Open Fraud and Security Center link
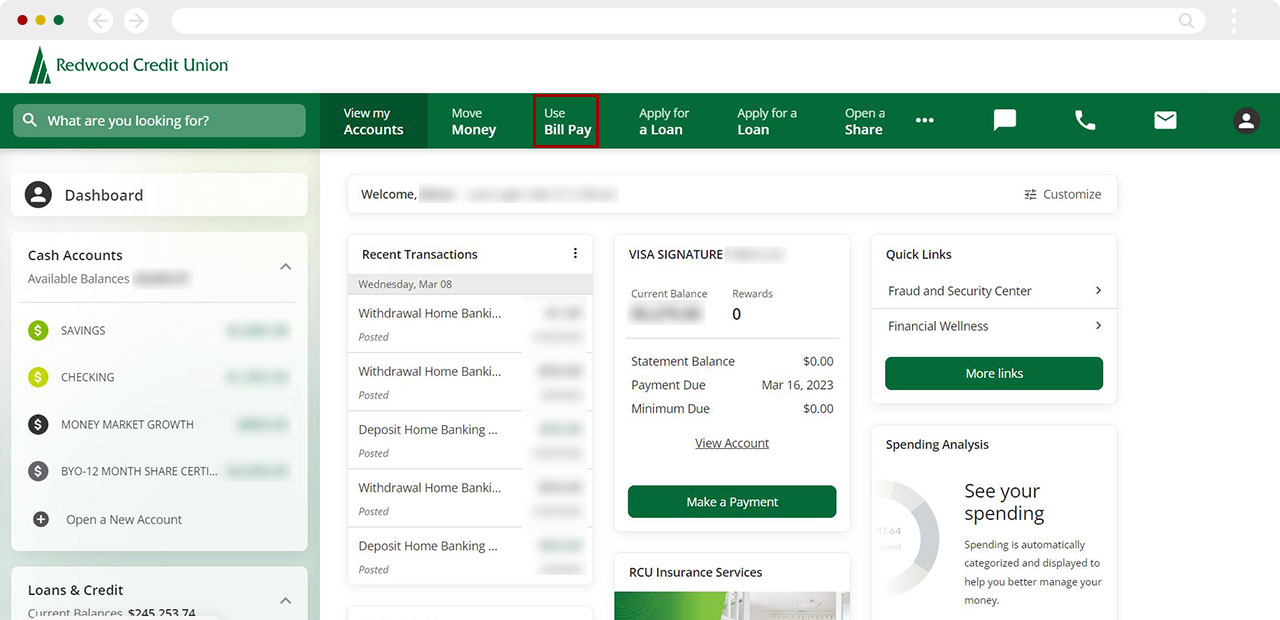 click(x=994, y=291)
